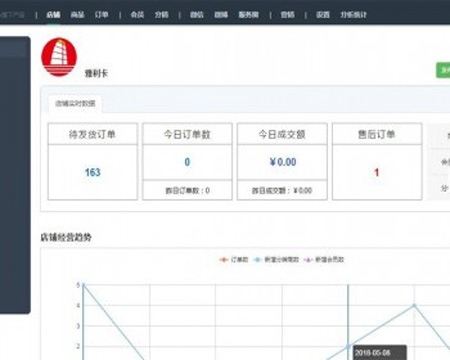Select the 店铺实时数据 tab
This screenshot has height=360, width=450.
[75, 103]
